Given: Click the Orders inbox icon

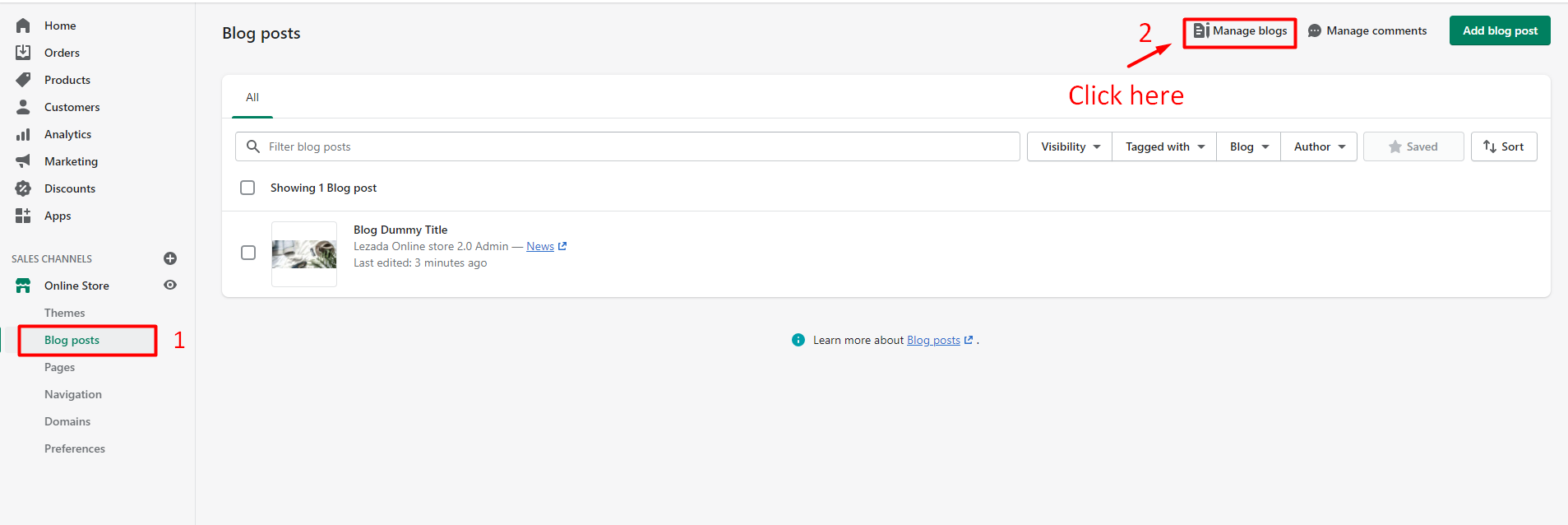Looking at the screenshot, I should [23, 53].
